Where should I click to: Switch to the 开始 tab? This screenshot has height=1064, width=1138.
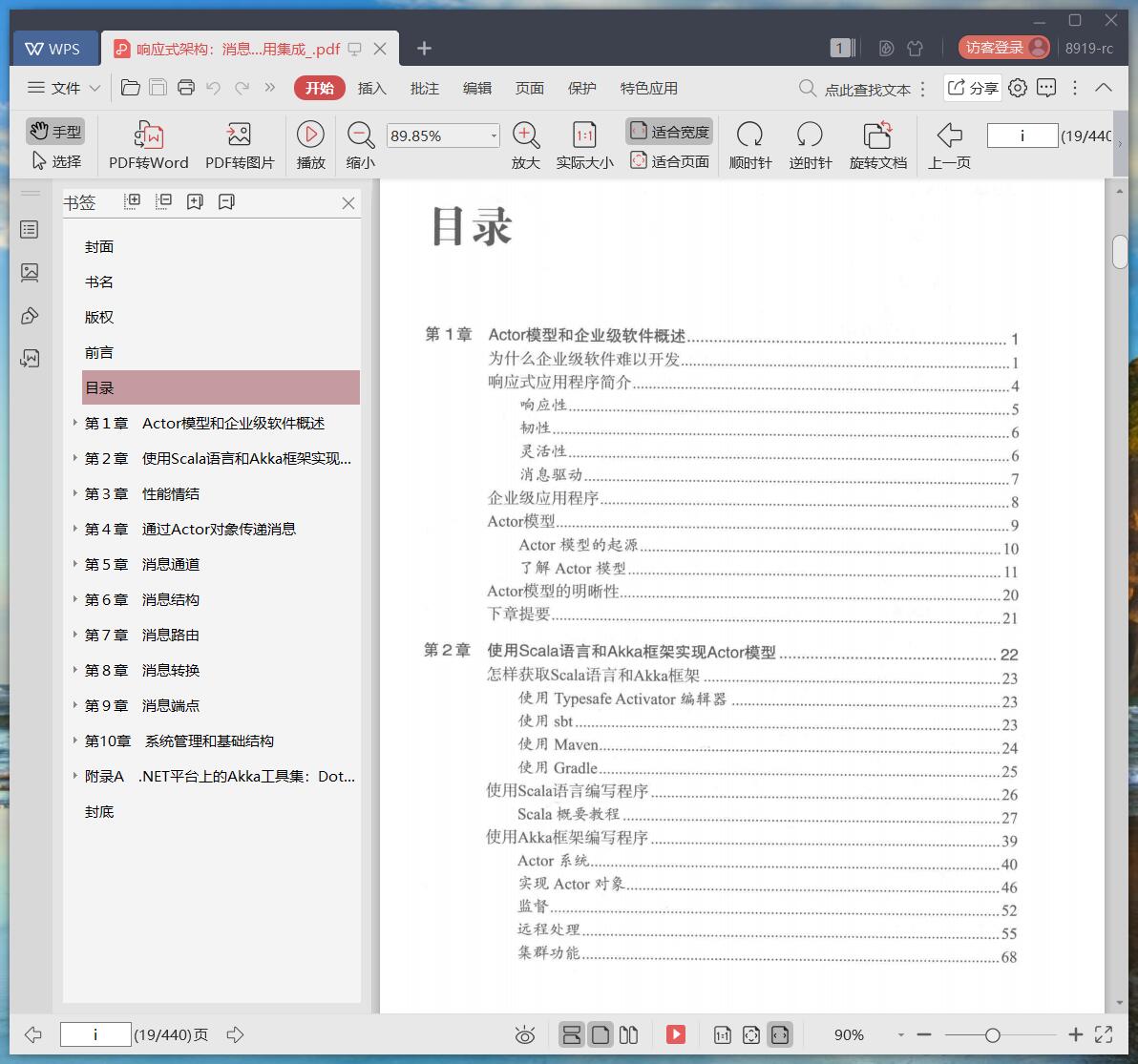[319, 88]
